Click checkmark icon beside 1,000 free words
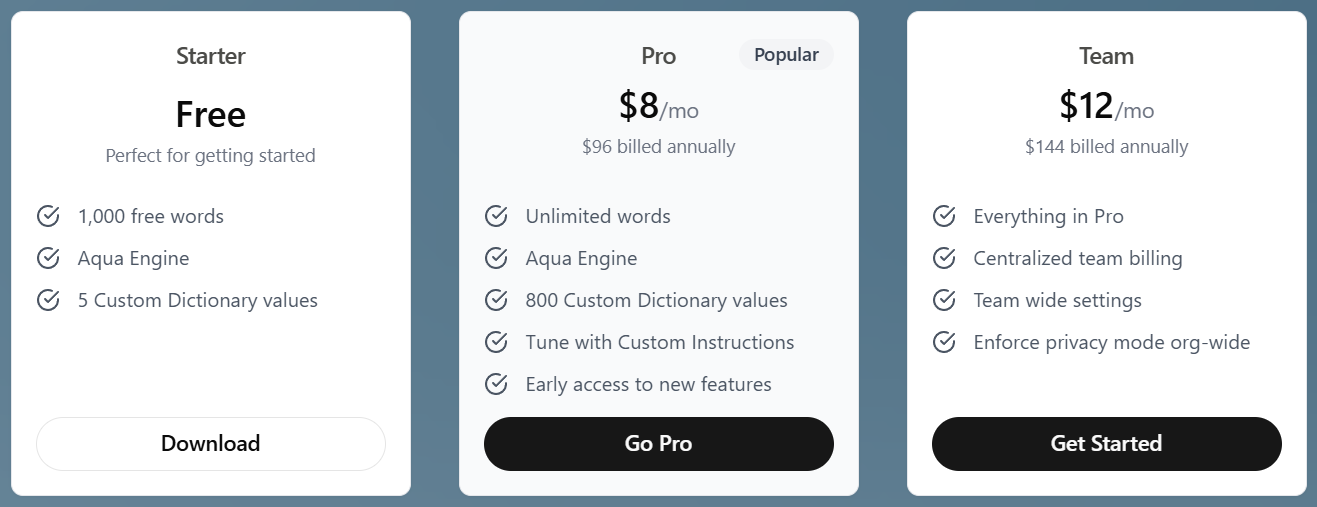 [x=48, y=216]
